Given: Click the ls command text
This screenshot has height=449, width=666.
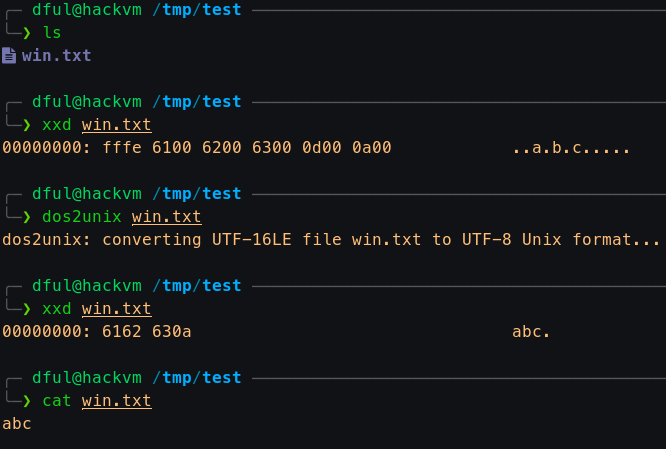Looking at the screenshot, I should pos(52,33).
